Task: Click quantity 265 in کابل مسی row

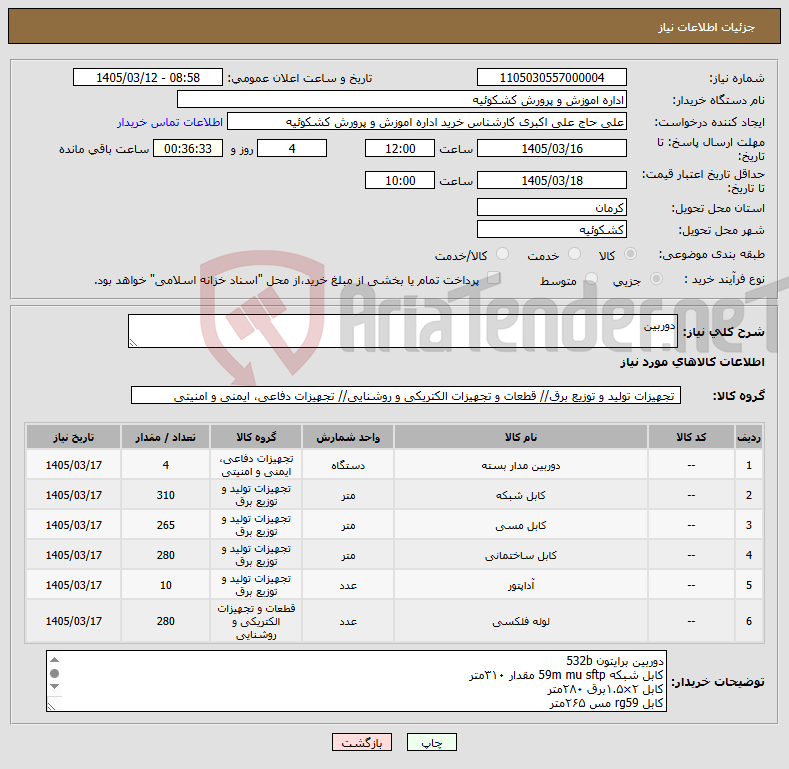Action: pos(166,525)
